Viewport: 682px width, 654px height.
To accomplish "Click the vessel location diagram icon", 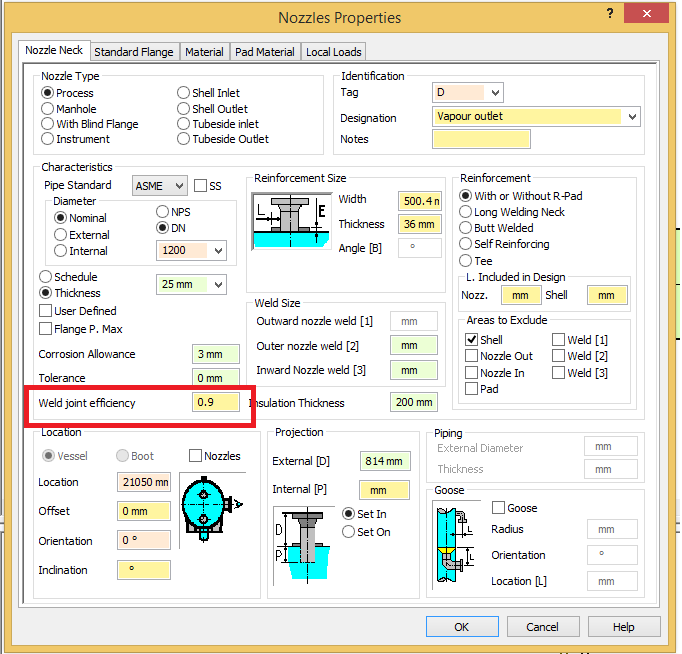I will 208,510.
